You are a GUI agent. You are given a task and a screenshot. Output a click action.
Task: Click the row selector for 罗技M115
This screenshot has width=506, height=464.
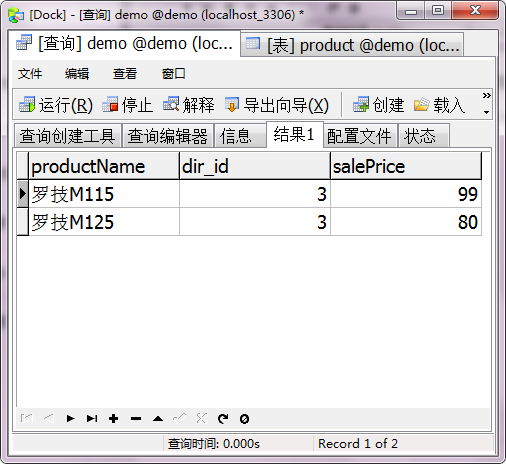tap(23, 194)
